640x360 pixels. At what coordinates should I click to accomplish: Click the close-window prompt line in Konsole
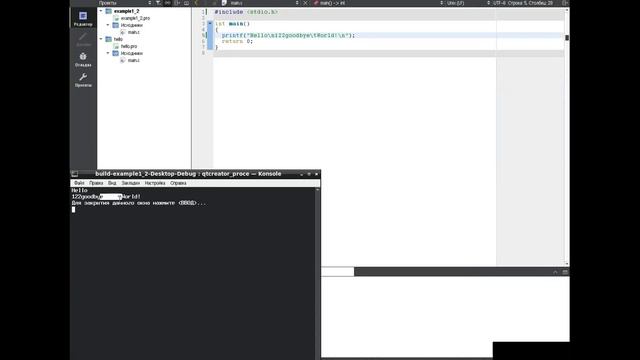click(x=139, y=203)
